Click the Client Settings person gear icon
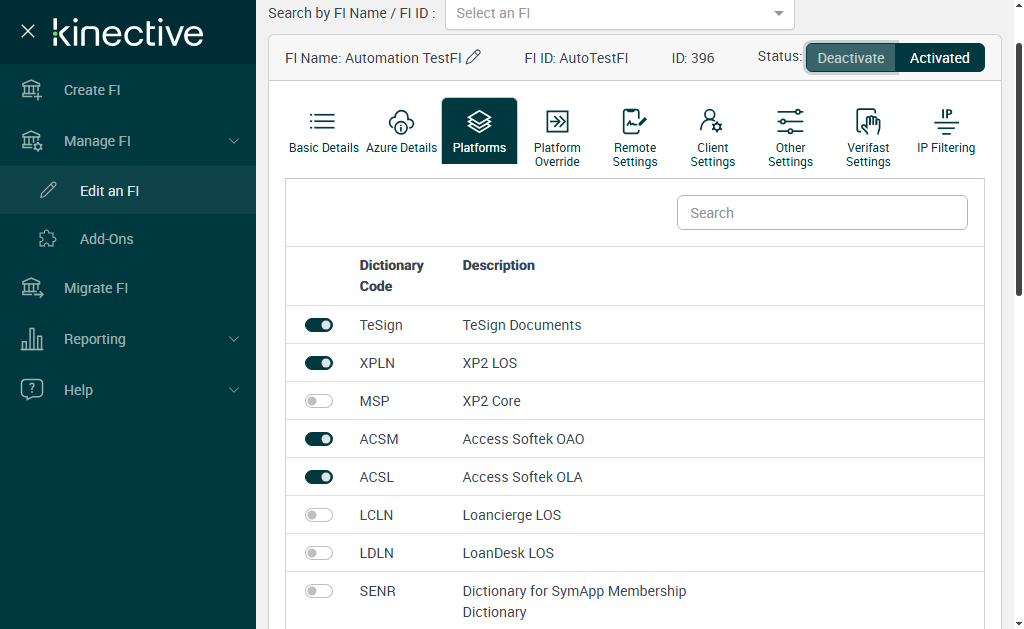This screenshot has width=1024, height=629. [x=711, y=121]
